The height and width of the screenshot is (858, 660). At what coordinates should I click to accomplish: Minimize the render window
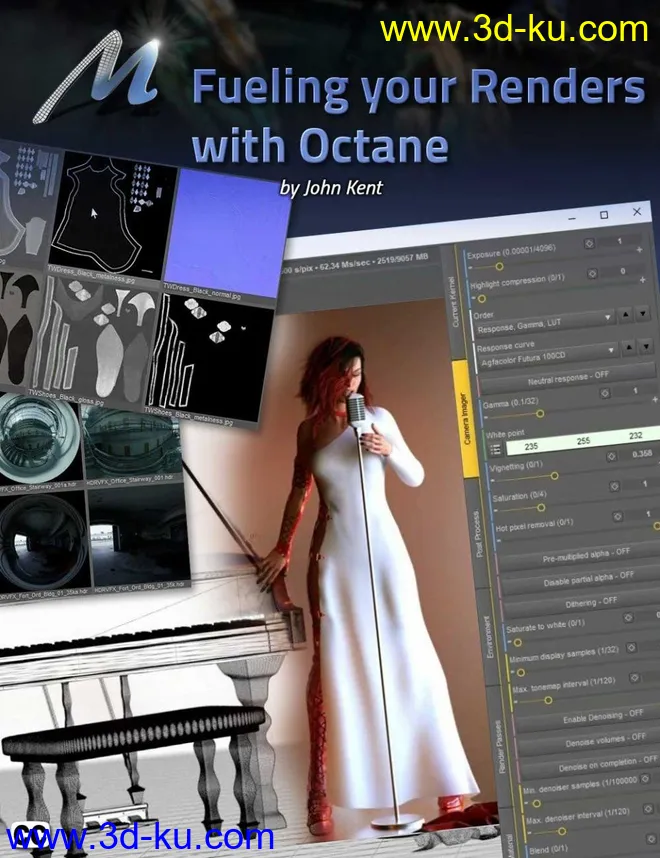coord(572,218)
